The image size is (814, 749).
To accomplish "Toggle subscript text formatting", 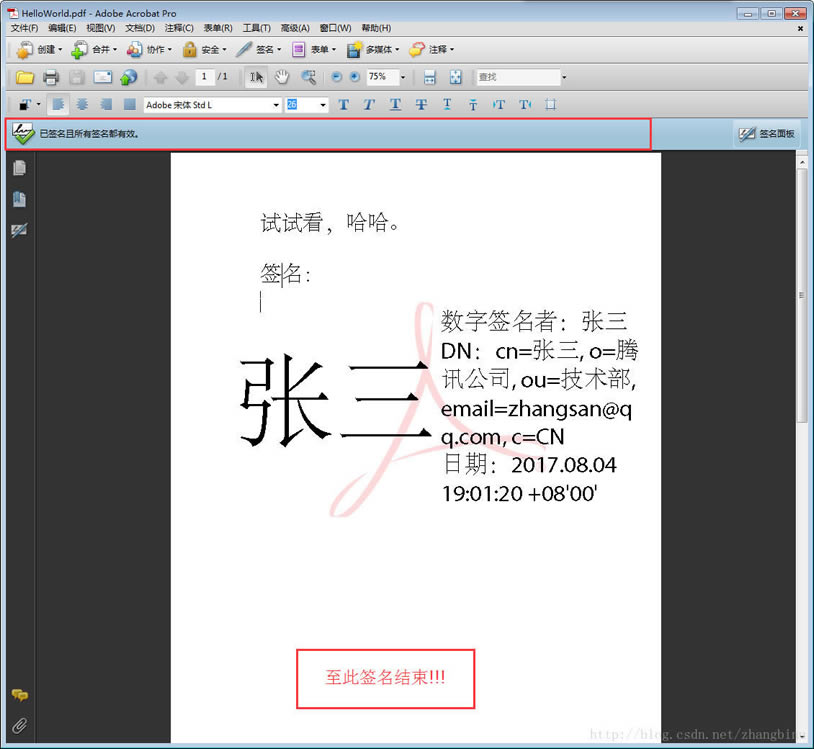I will coord(473,105).
